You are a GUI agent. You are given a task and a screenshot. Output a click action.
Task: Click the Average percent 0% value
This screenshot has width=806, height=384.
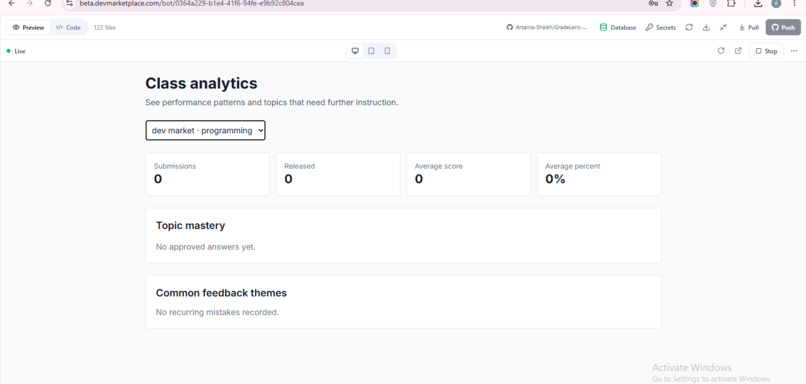(555, 179)
